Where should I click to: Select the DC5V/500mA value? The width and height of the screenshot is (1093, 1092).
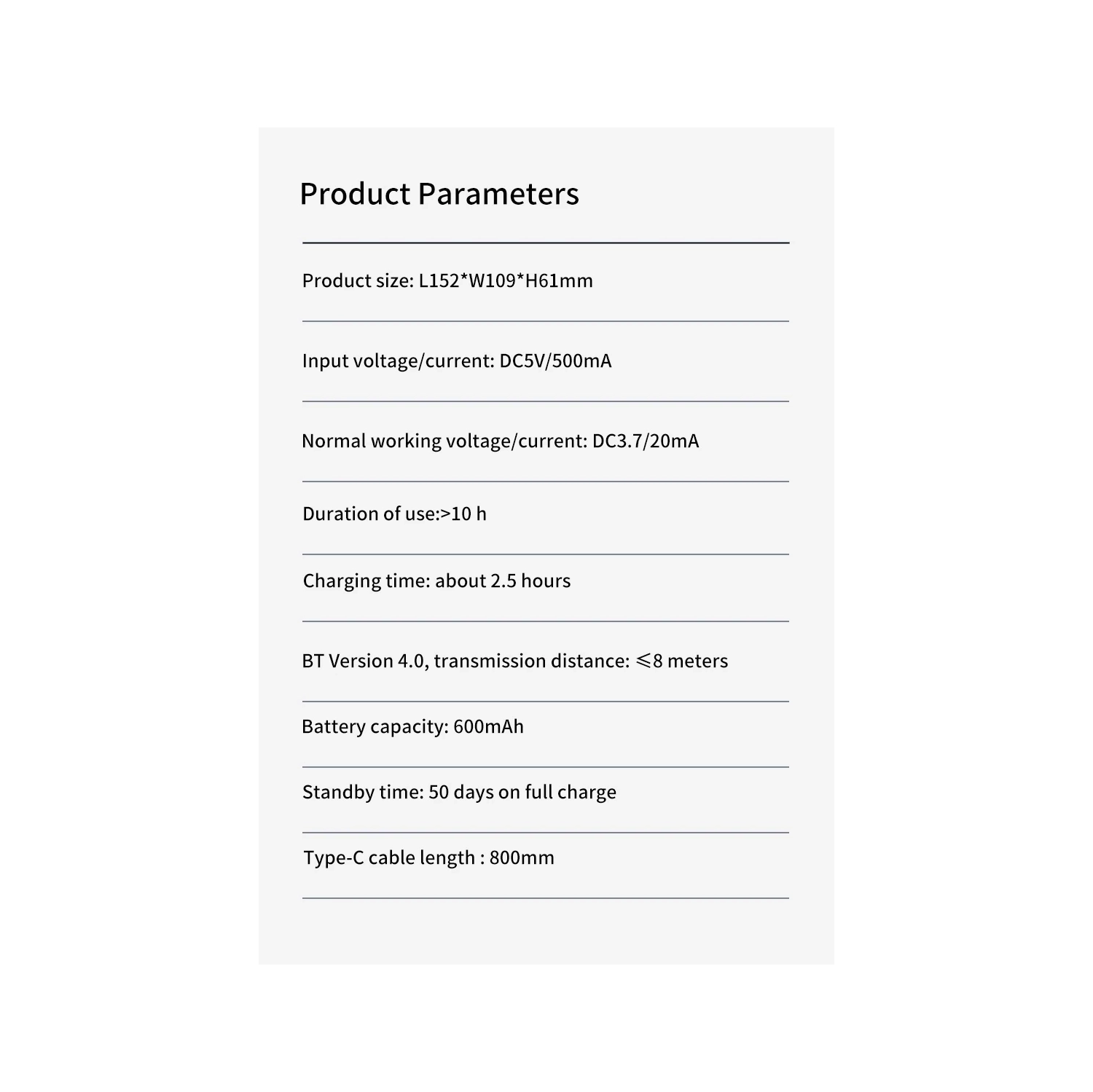555,361
